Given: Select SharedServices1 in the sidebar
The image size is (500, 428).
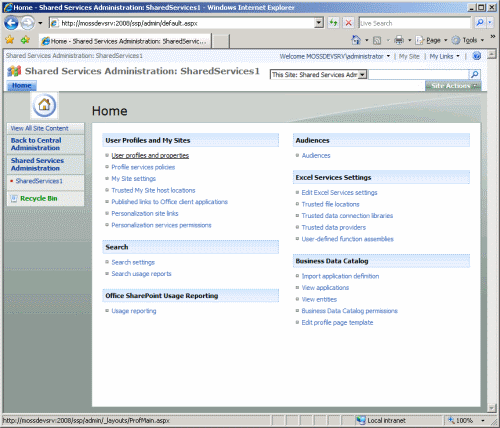Looking at the screenshot, I should 39,181.
